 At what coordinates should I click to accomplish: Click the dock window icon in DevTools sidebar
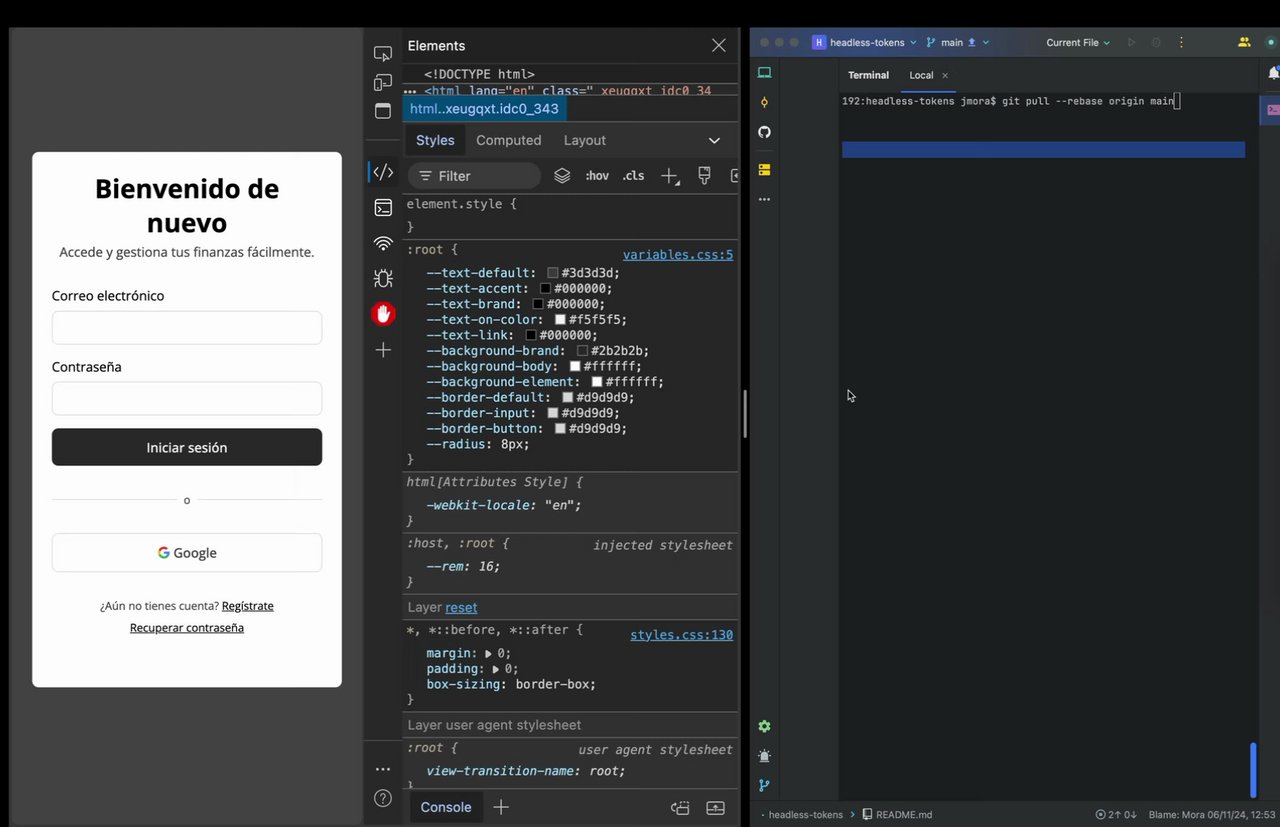pos(382,111)
